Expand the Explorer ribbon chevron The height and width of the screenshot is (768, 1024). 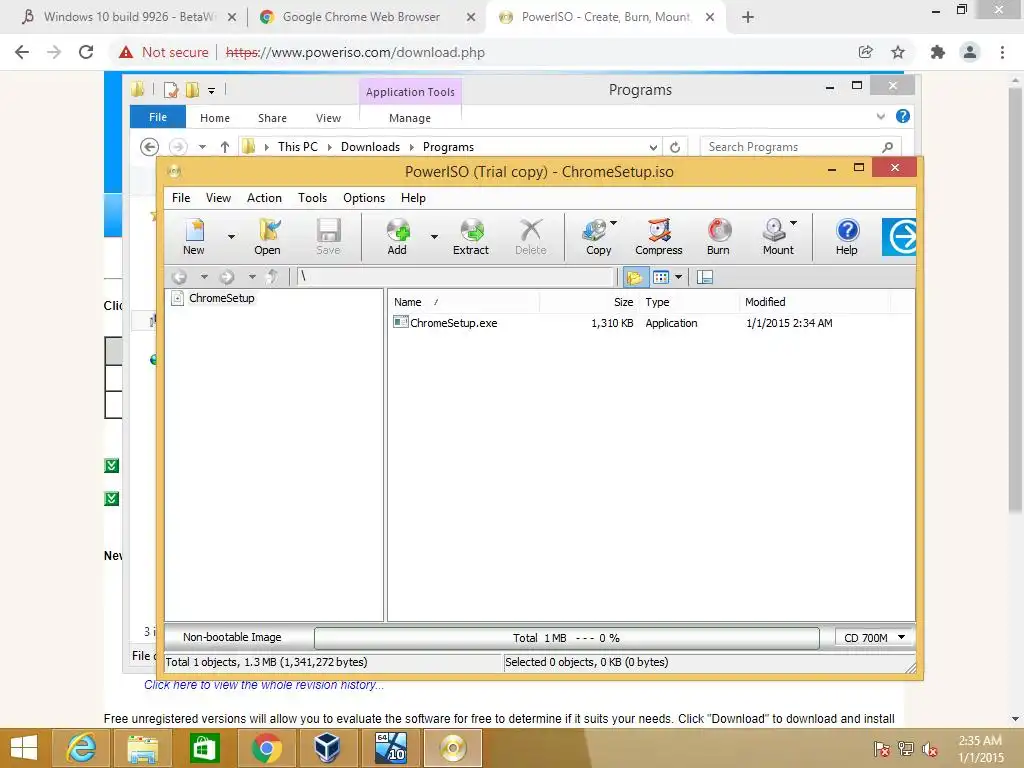[881, 116]
